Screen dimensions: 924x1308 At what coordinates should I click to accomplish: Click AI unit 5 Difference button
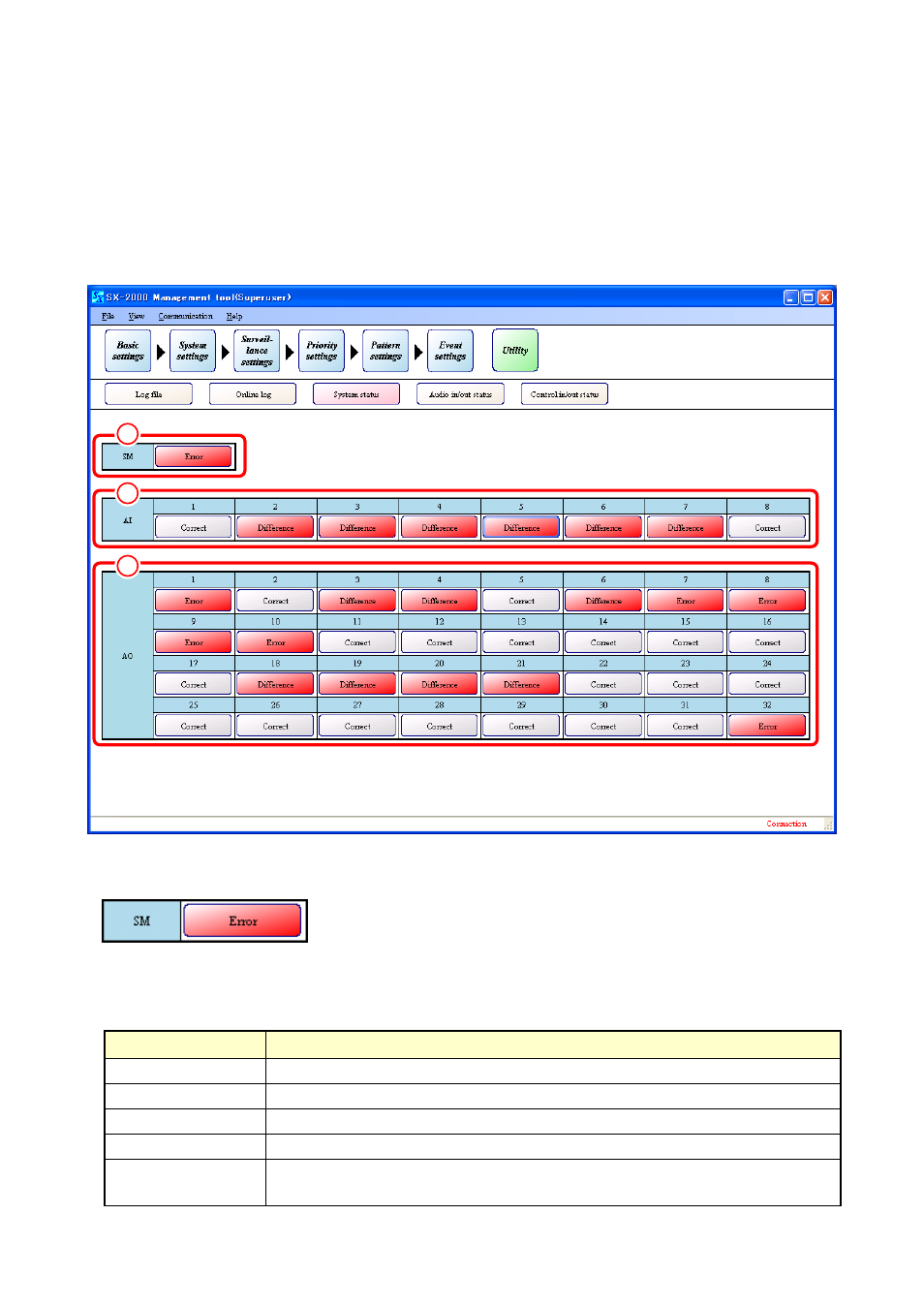click(521, 528)
